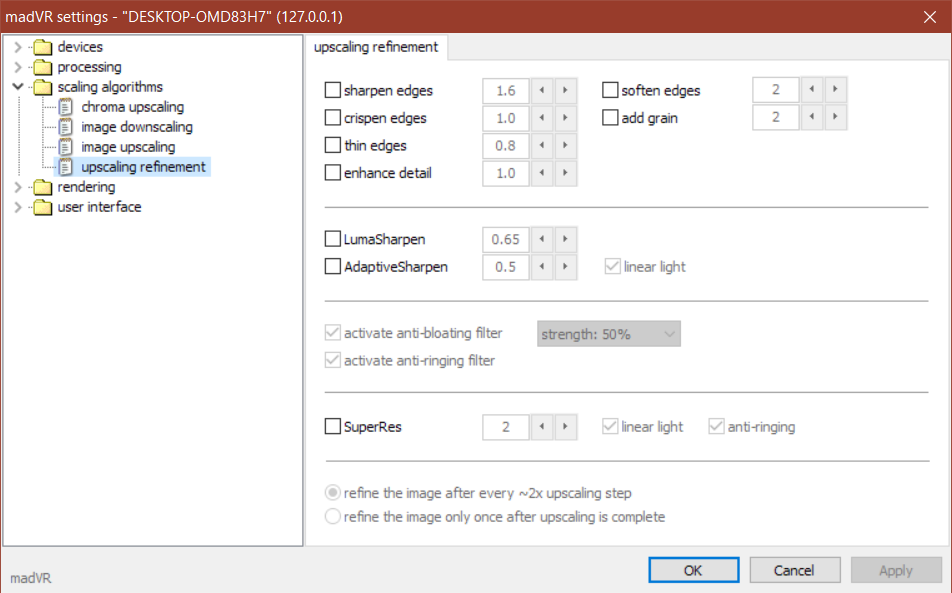The width and height of the screenshot is (952, 593).
Task: Enable the thin edges checkbox
Action: point(333,145)
